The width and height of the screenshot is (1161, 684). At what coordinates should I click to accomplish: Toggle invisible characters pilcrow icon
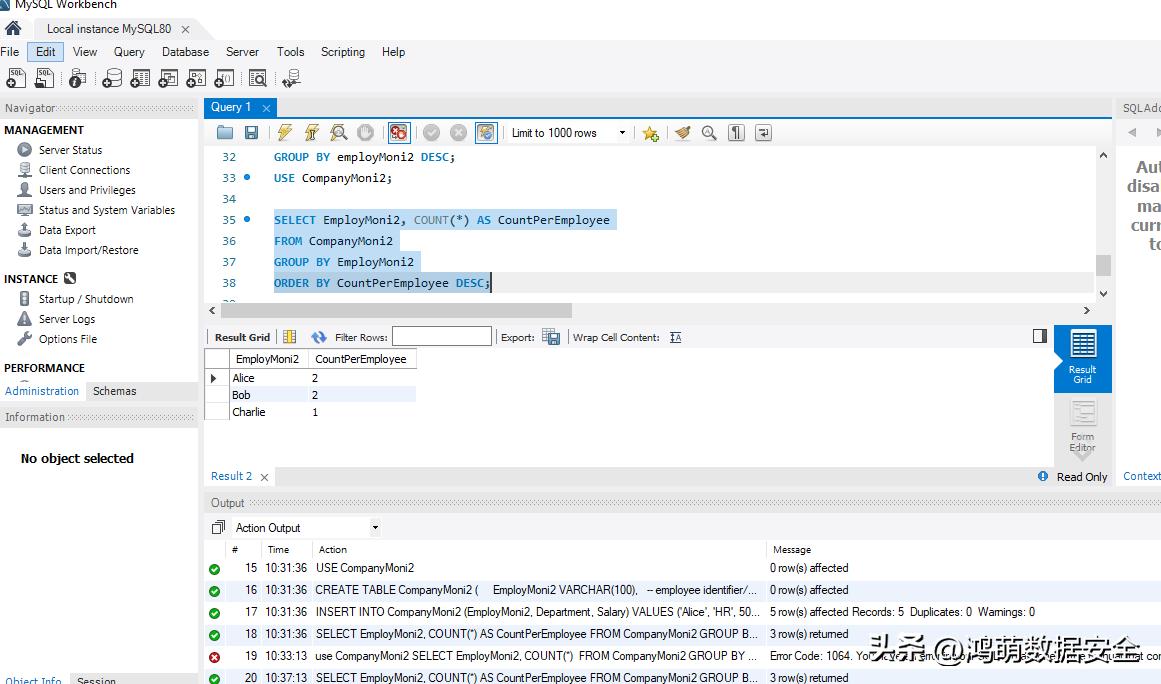tap(736, 133)
